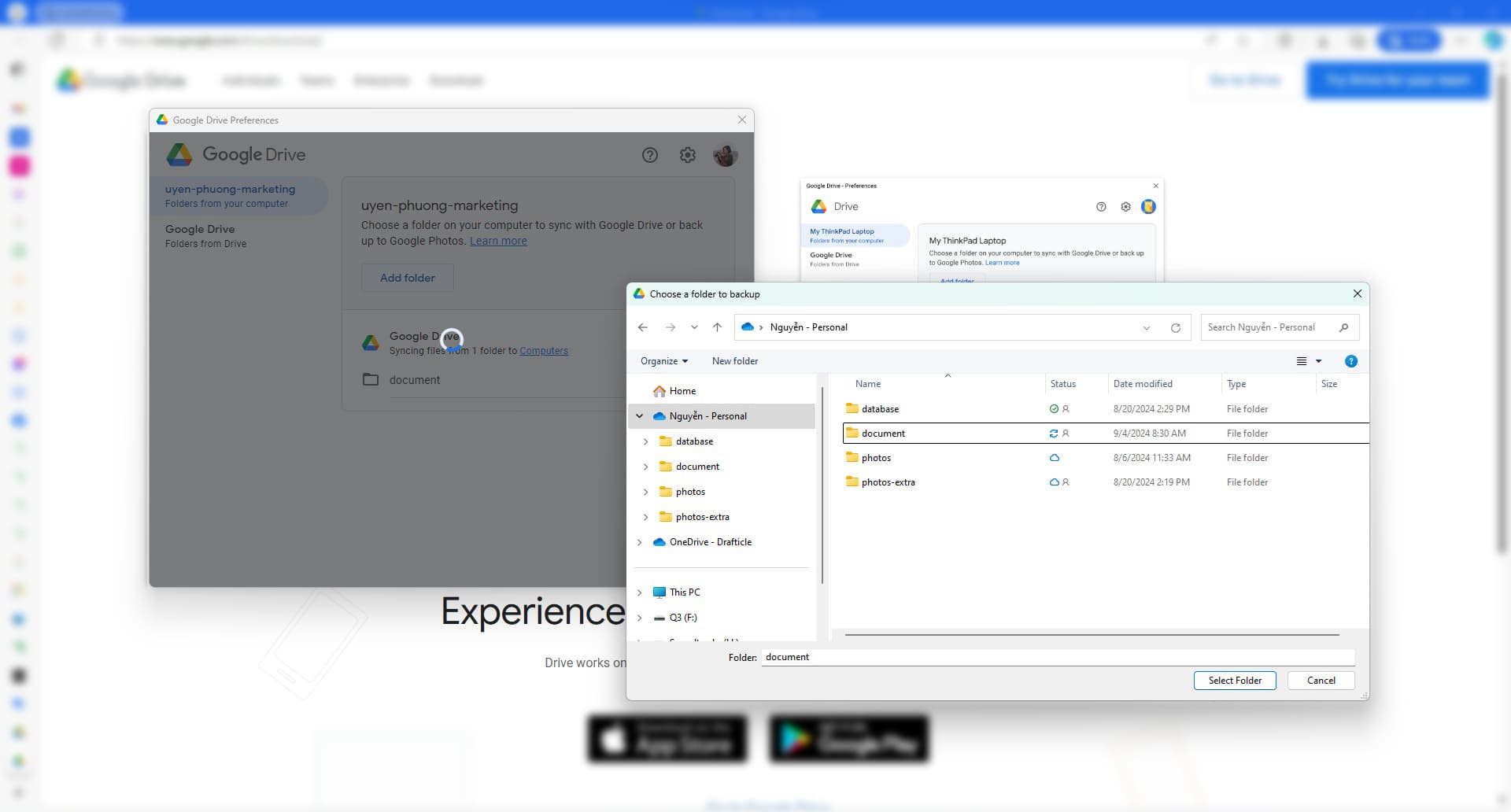Close Google Drive Preferences window

tap(741, 120)
